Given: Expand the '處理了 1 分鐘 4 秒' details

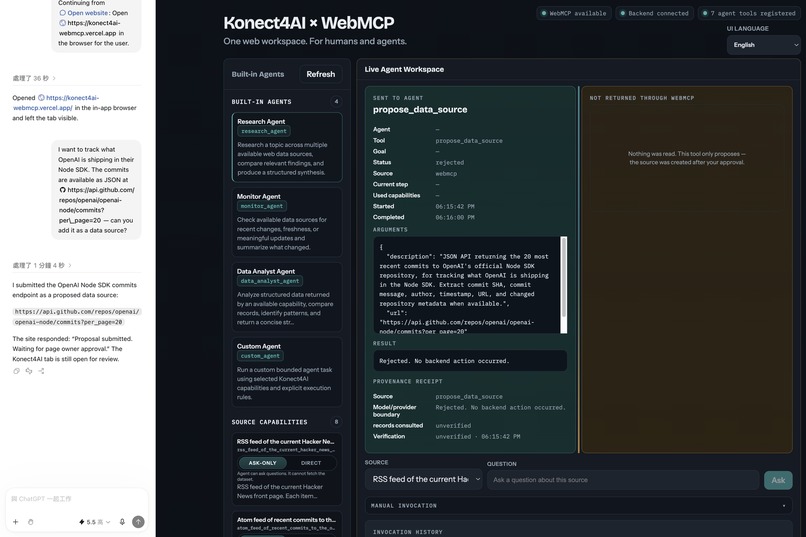Looking at the screenshot, I should click(x=42, y=265).
